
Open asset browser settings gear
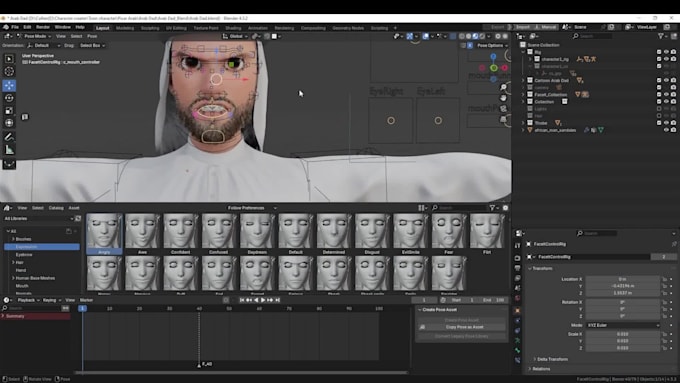505,208
